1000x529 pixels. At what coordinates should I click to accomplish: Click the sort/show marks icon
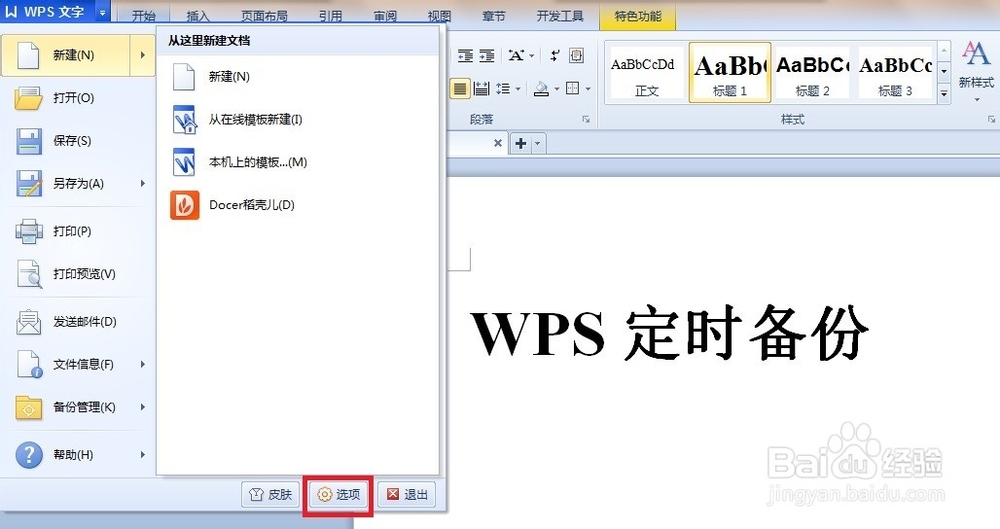tap(554, 56)
